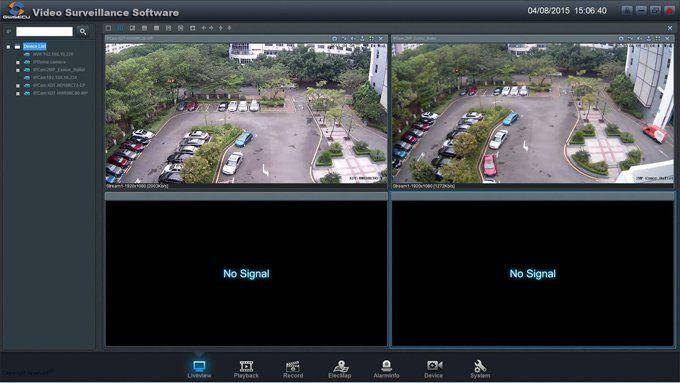Select the highlighted Device List label
680x383 pixels.
(x=35, y=46)
